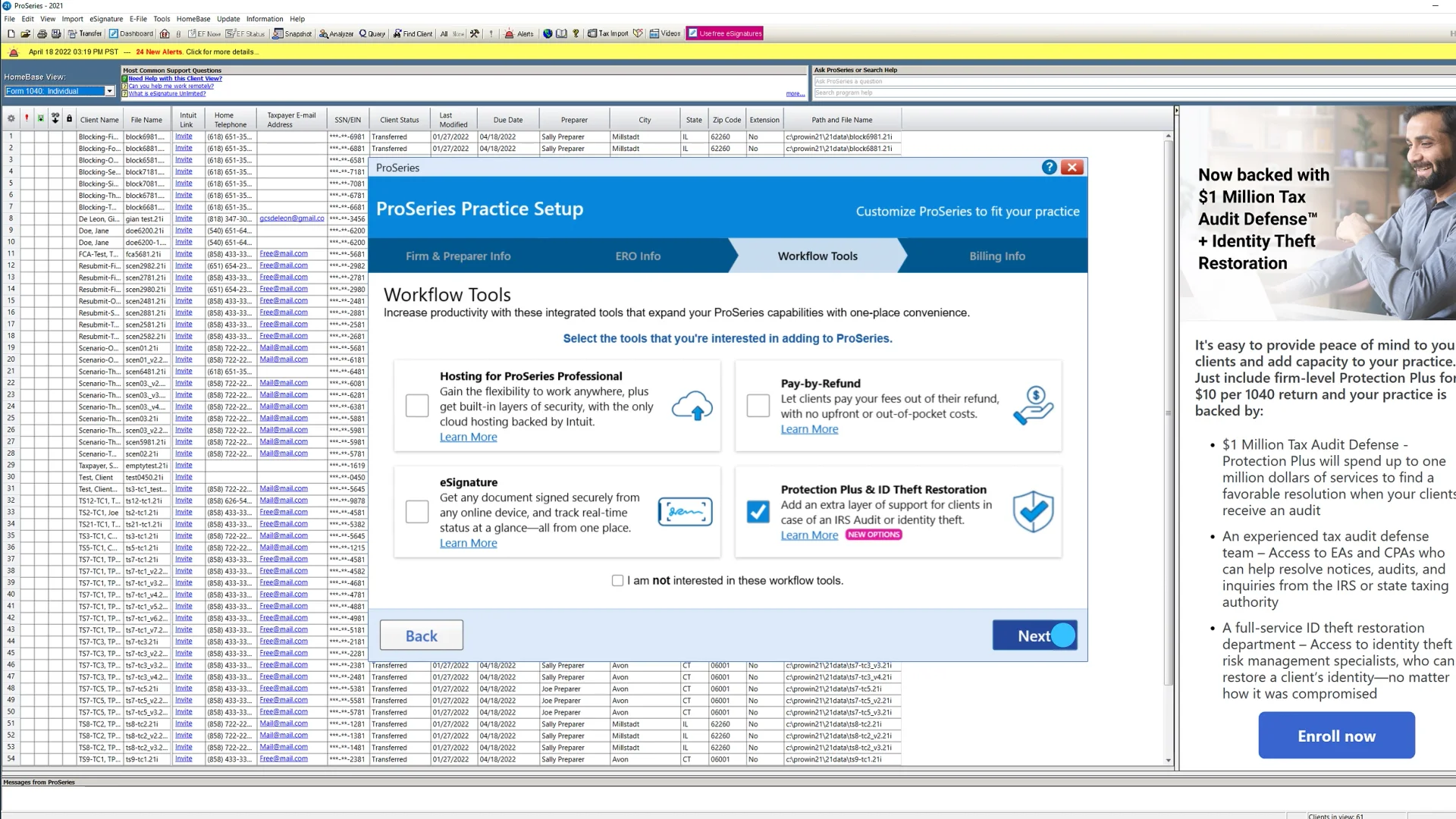
Task: Uncheck Protection Plus & ID Theft Restoration
Action: pos(758,512)
